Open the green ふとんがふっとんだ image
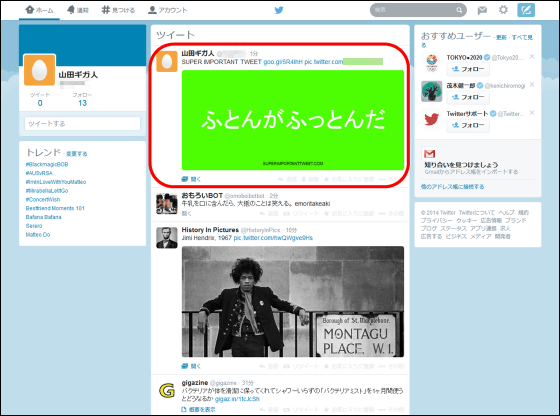This screenshot has height=416, width=560. click(293, 120)
